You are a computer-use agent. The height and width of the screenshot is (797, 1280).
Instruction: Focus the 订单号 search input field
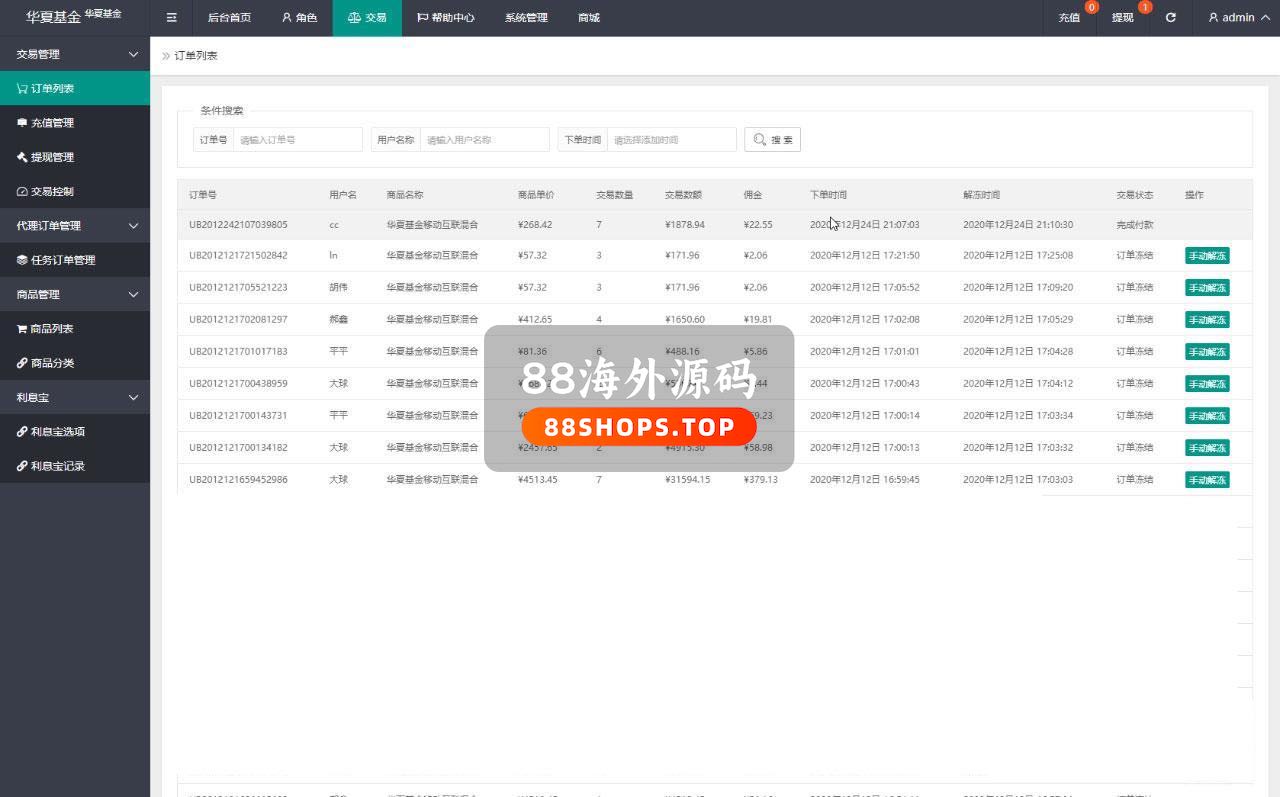[297, 140]
